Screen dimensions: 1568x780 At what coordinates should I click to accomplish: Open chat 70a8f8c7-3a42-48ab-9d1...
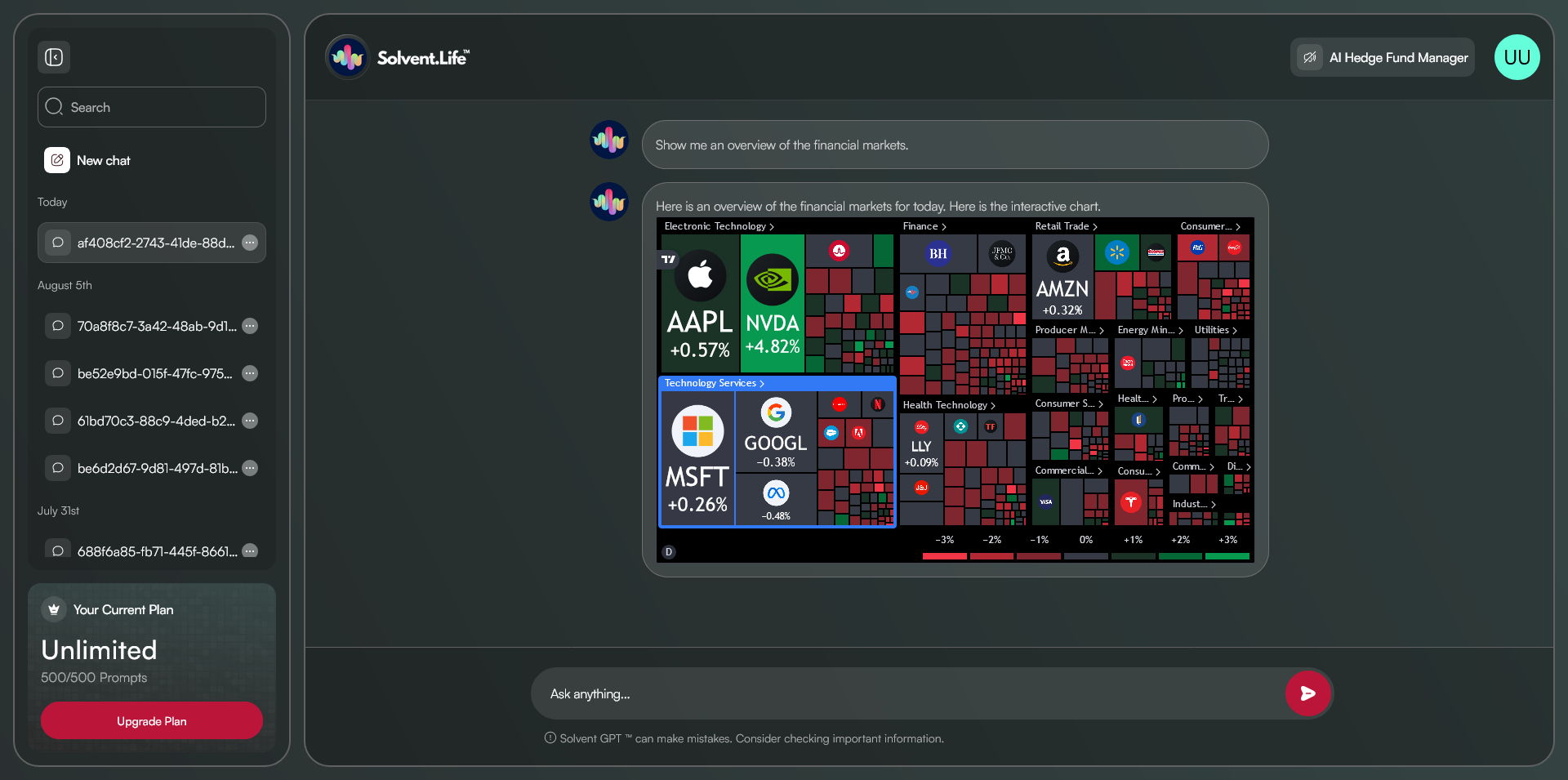pyautogui.click(x=152, y=326)
